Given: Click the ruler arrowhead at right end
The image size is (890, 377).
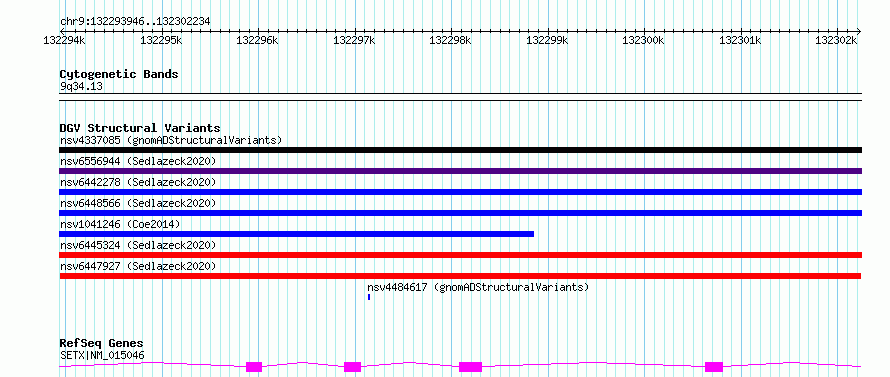Looking at the screenshot, I should coord(858,31).
